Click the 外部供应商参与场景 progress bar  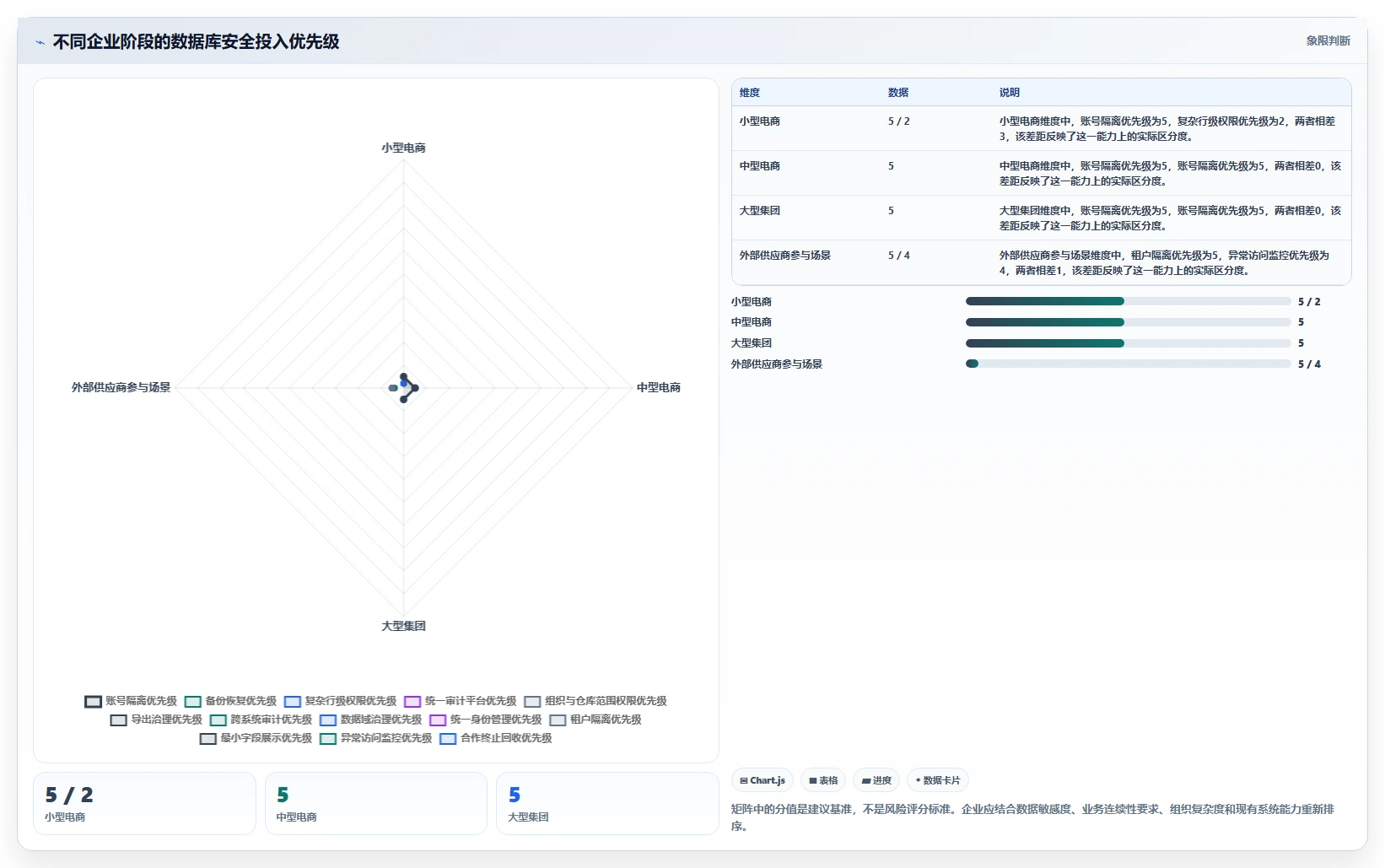tap(1128, 364)
